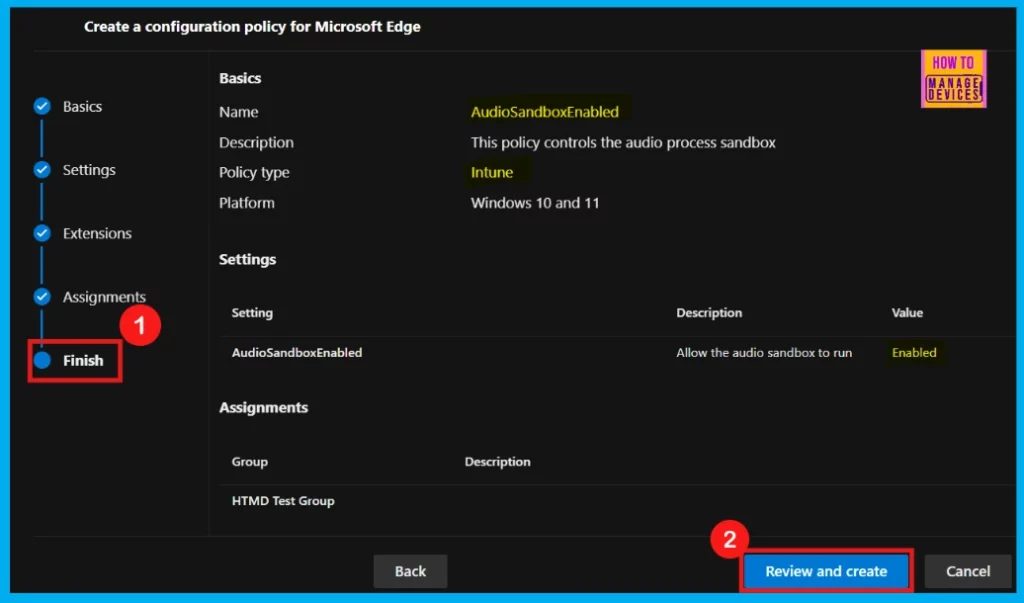This screenshot has width=1024, height=603.
Task: Switch to the Extensions wizard step
Action: coord(97,233)
